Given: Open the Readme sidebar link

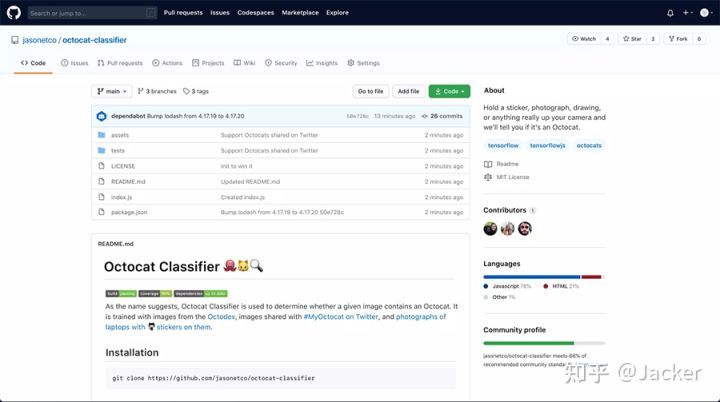Looking at the screenshot, I should (x=501, y=164).
